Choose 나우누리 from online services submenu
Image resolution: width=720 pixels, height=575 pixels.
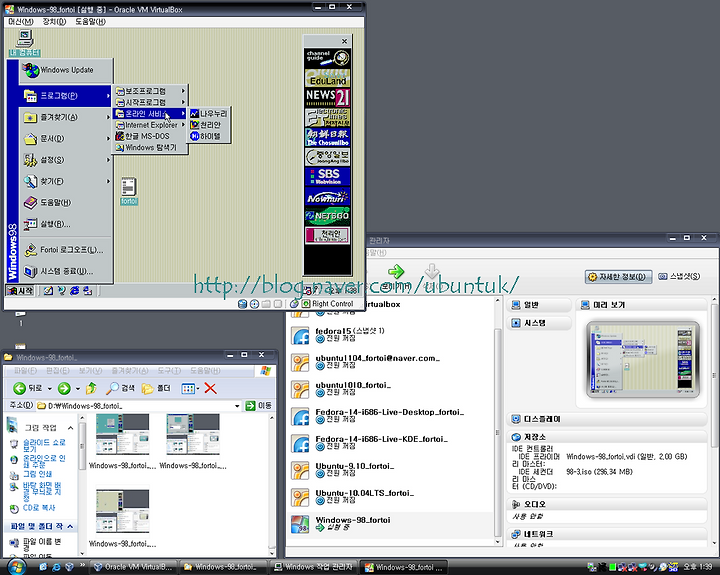209,113
